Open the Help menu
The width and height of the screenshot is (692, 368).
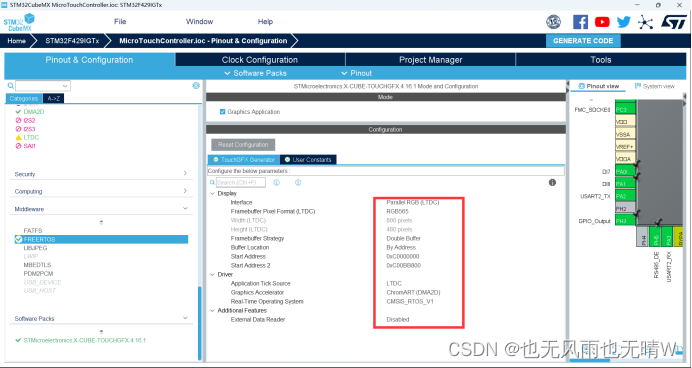click(265, 22)
